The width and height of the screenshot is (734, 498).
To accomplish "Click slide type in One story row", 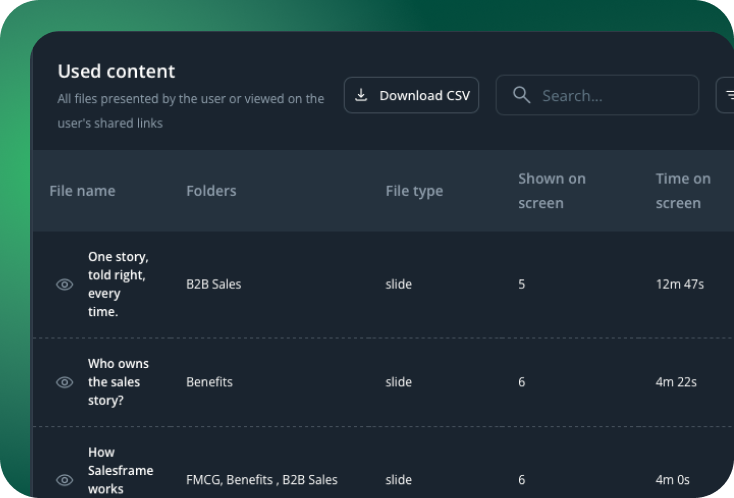I will (398, 284).
